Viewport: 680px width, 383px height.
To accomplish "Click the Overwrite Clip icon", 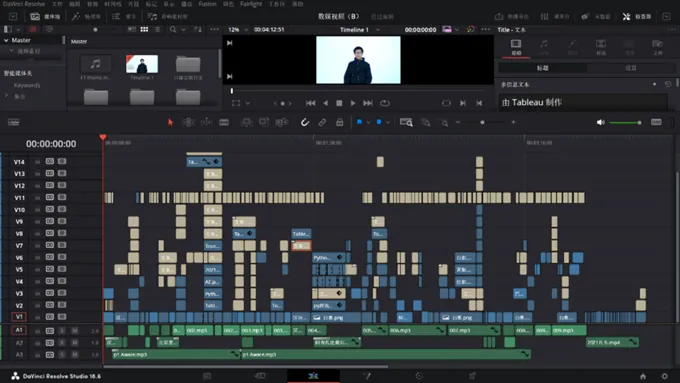I will [264, 122].
